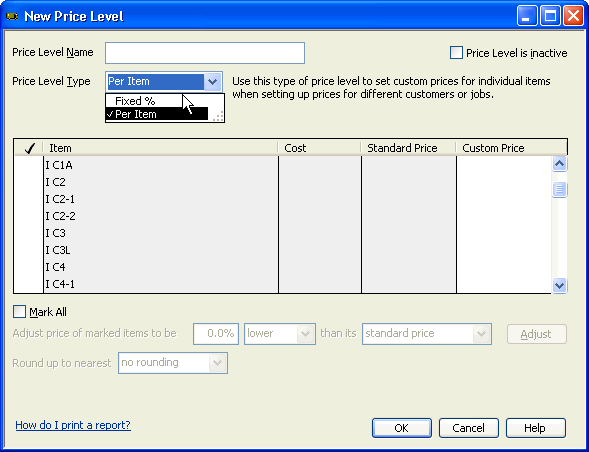The height and width of the screenshot is (452, 589).
Task: Open the Price Level Type dropdown arrow
Action: 213,82
